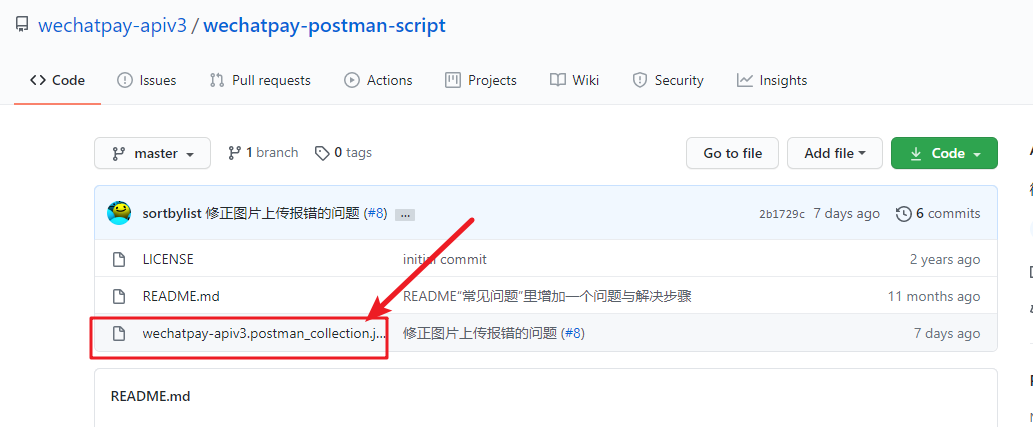
Task: Click the file icon next to LICENSE
Action: 119,259
